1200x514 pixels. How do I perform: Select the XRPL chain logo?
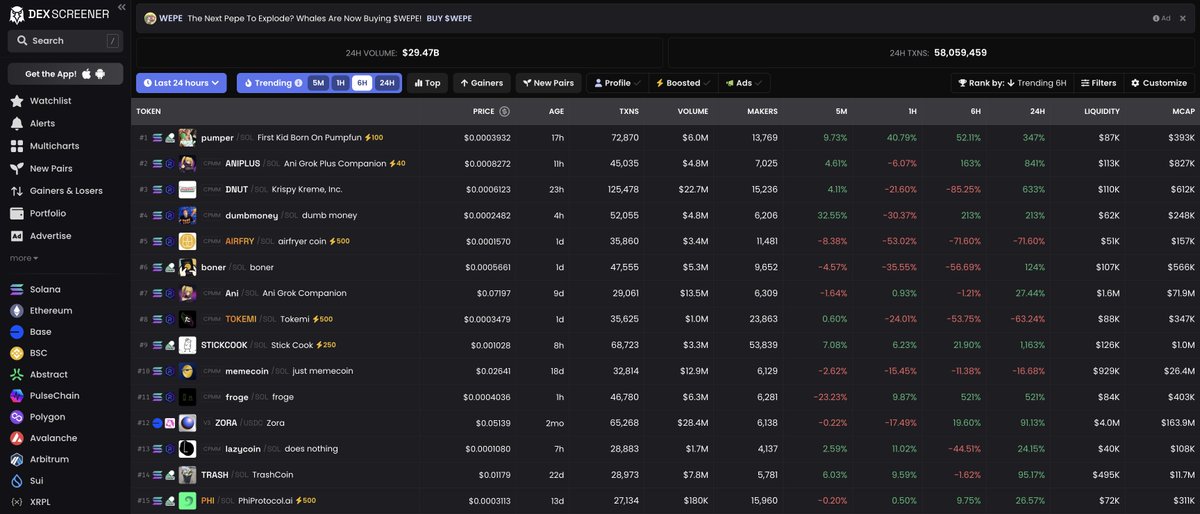17,502
